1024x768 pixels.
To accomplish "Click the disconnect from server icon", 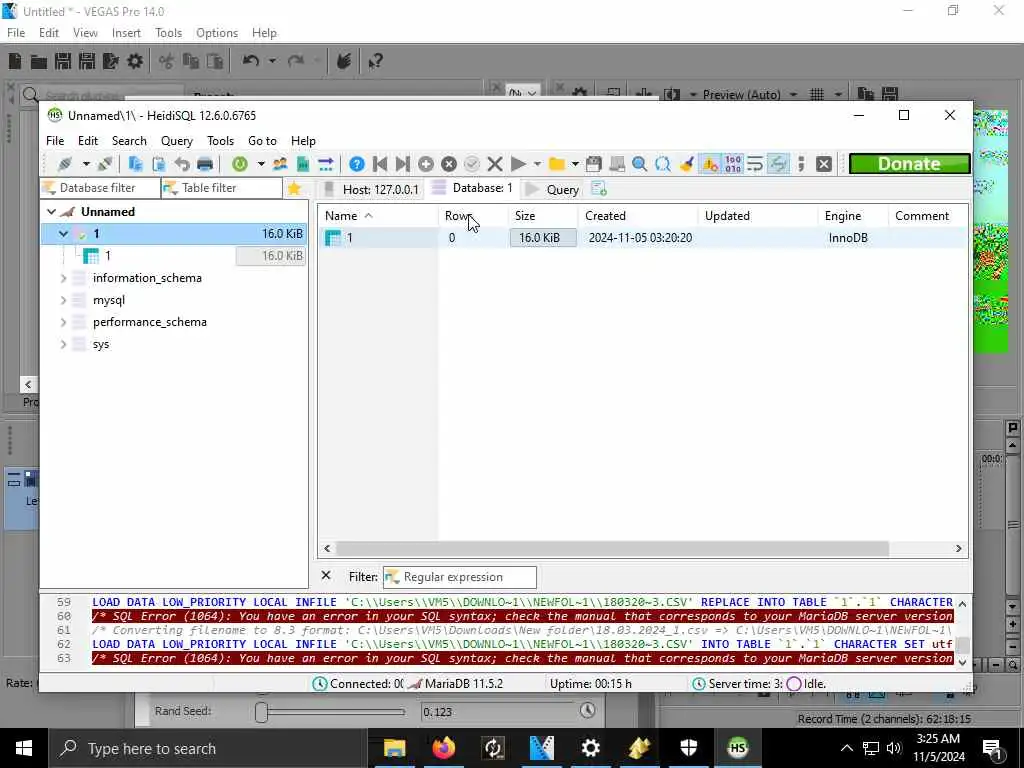I will 105,164.
